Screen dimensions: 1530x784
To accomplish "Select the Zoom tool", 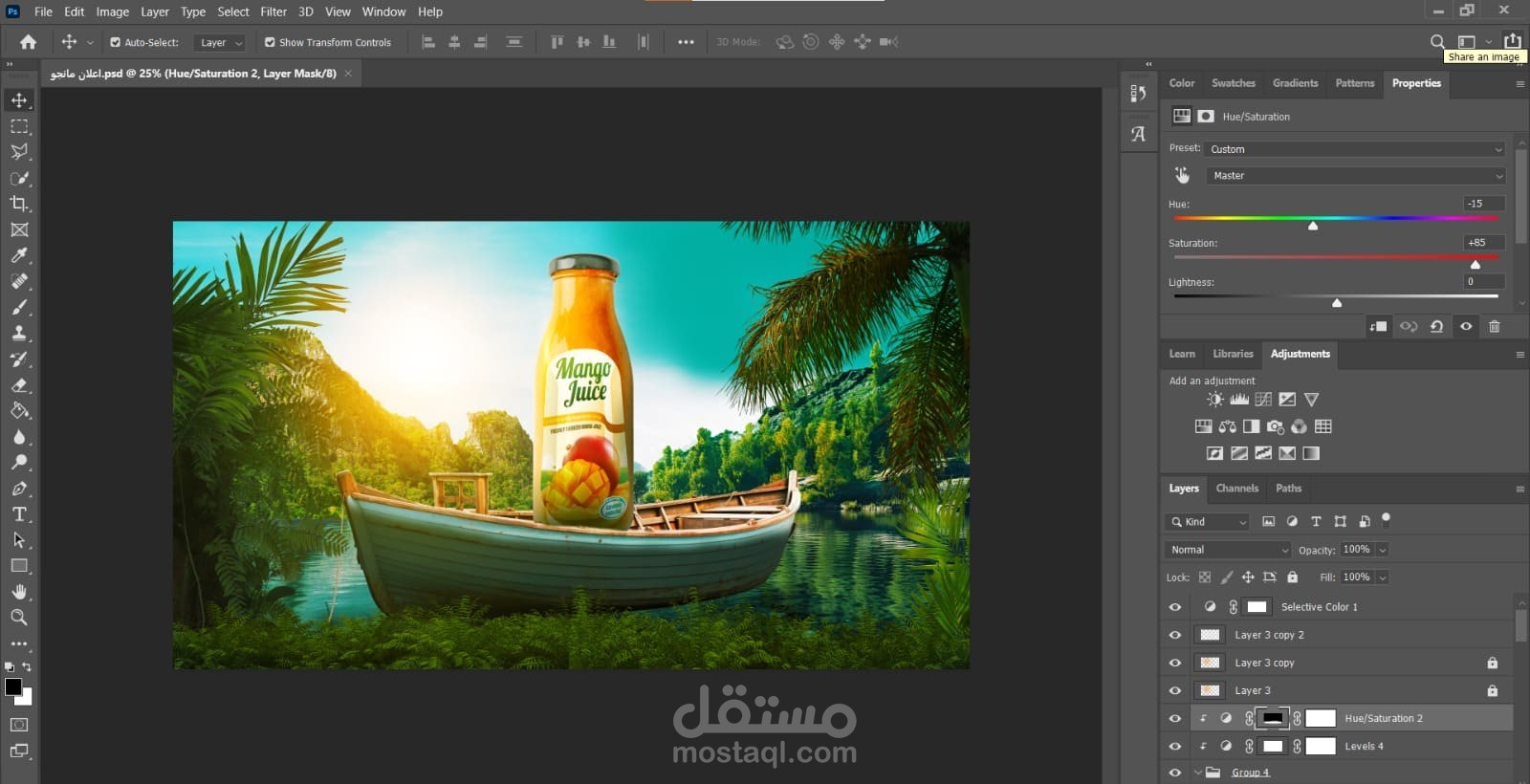I will point(19,617).
